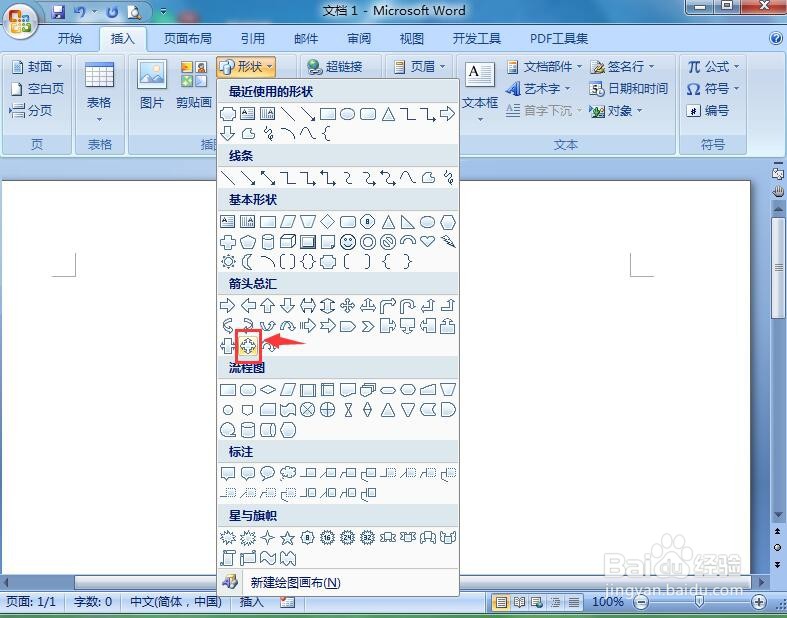Pick the cloud callout shape
Image resolution: width=787 pixels, height=618 pixels.
click(x=288, y=473)
